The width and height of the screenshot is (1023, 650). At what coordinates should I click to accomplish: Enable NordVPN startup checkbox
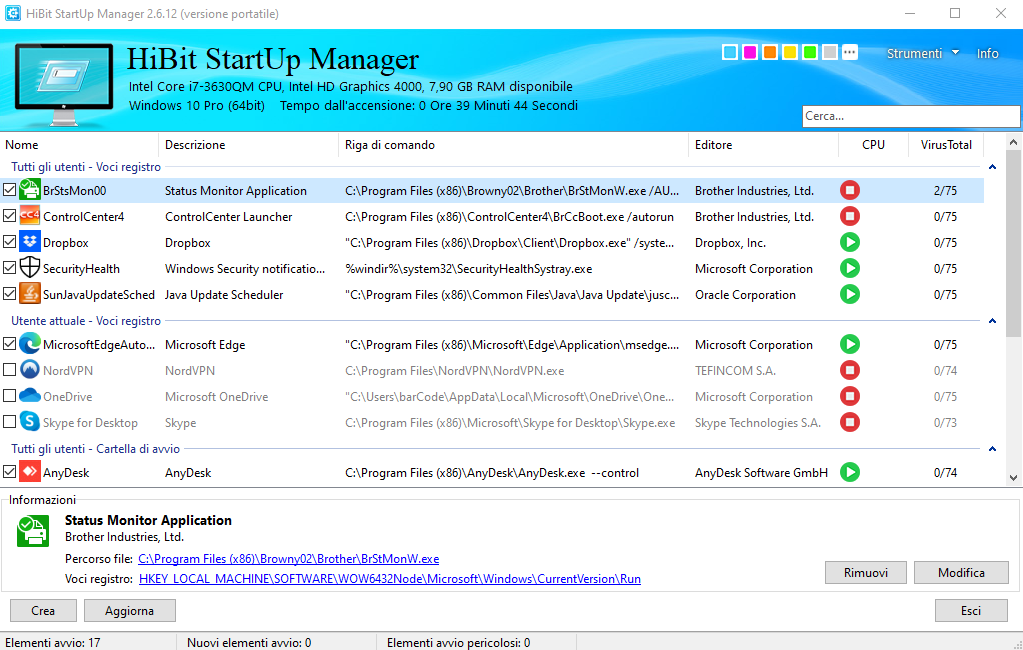[x=9, y=370]
